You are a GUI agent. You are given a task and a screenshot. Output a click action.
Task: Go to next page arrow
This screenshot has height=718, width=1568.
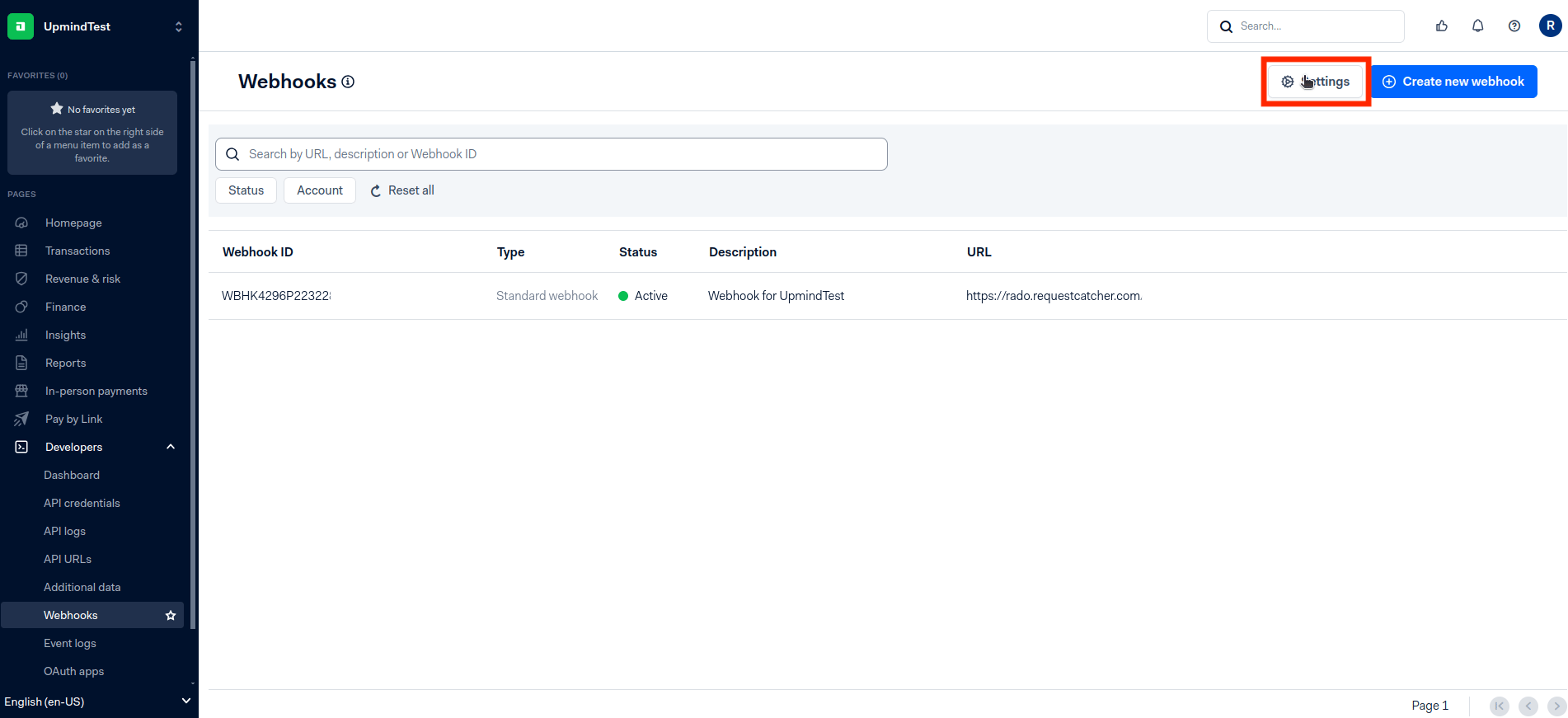pos(1557,706)
